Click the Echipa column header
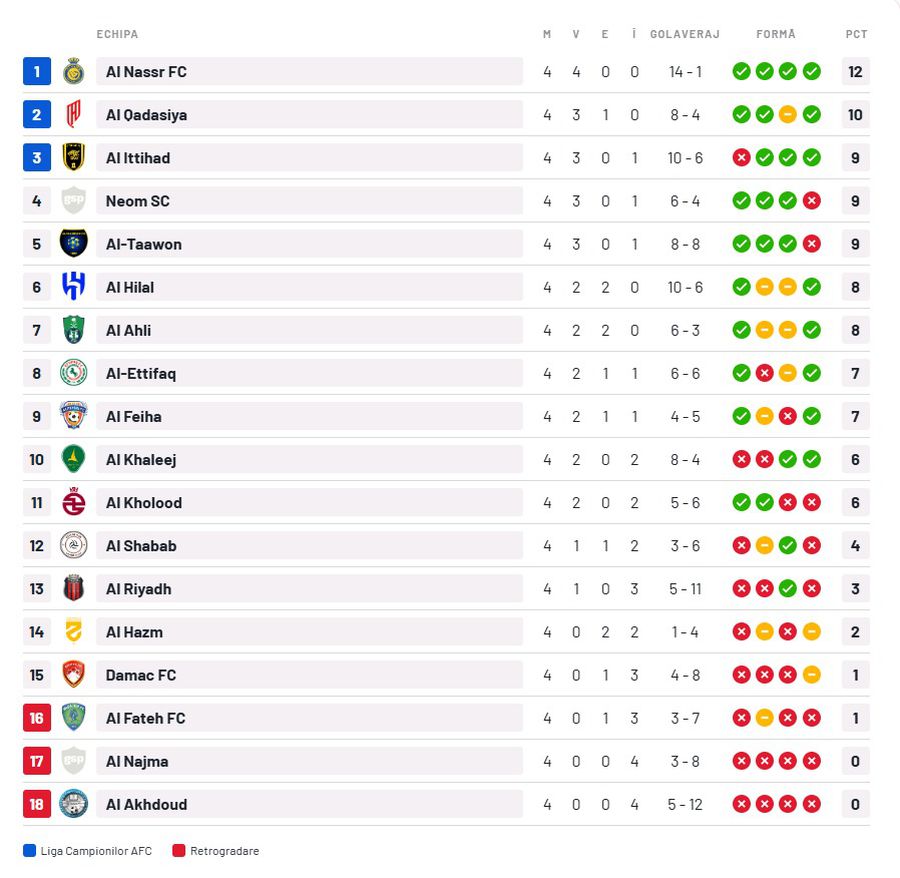Image resolution: width=900 pixels, height=878 pixels. pos(117,34)
